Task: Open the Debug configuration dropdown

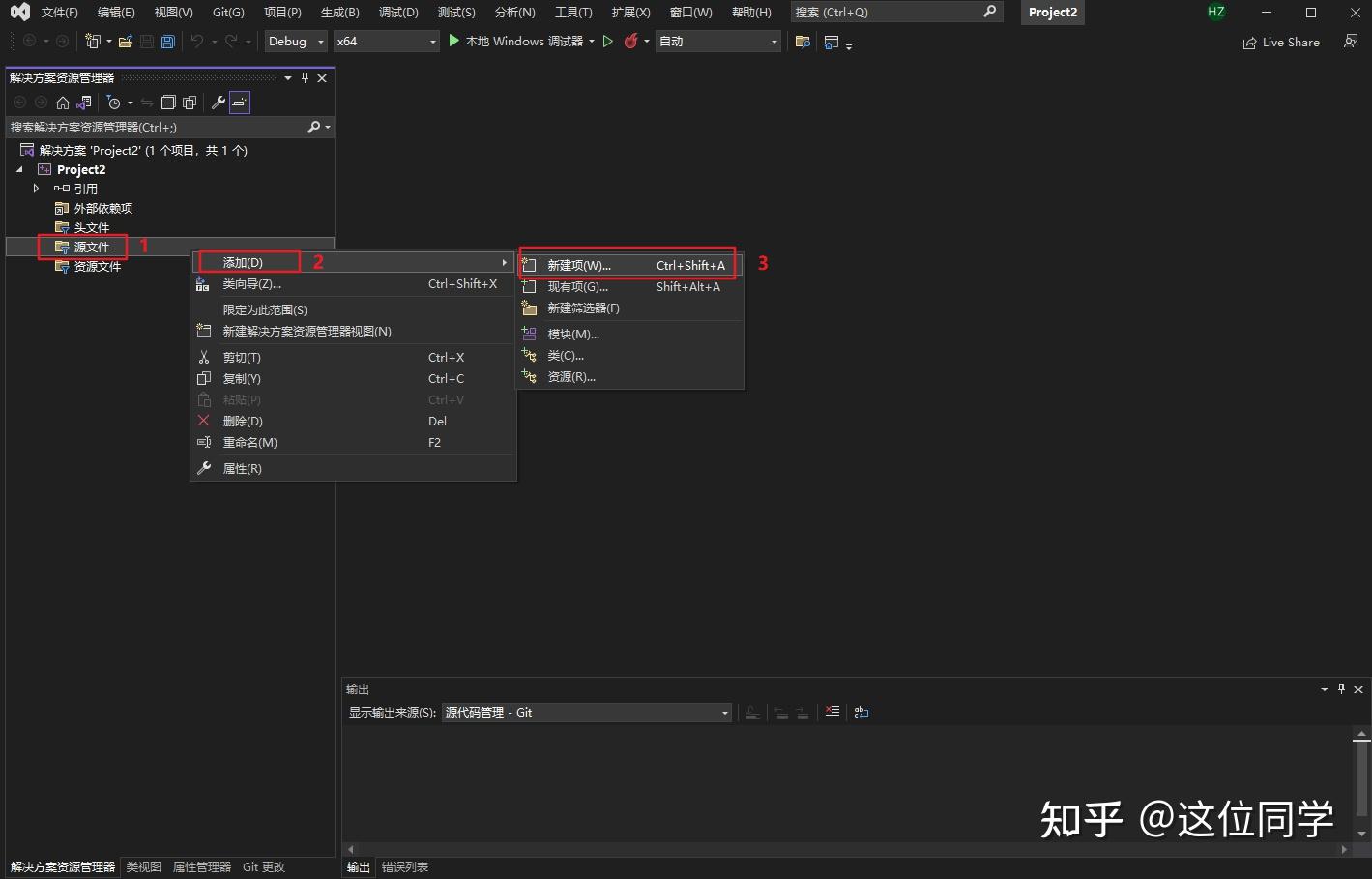Action: [x=296, y=42]
